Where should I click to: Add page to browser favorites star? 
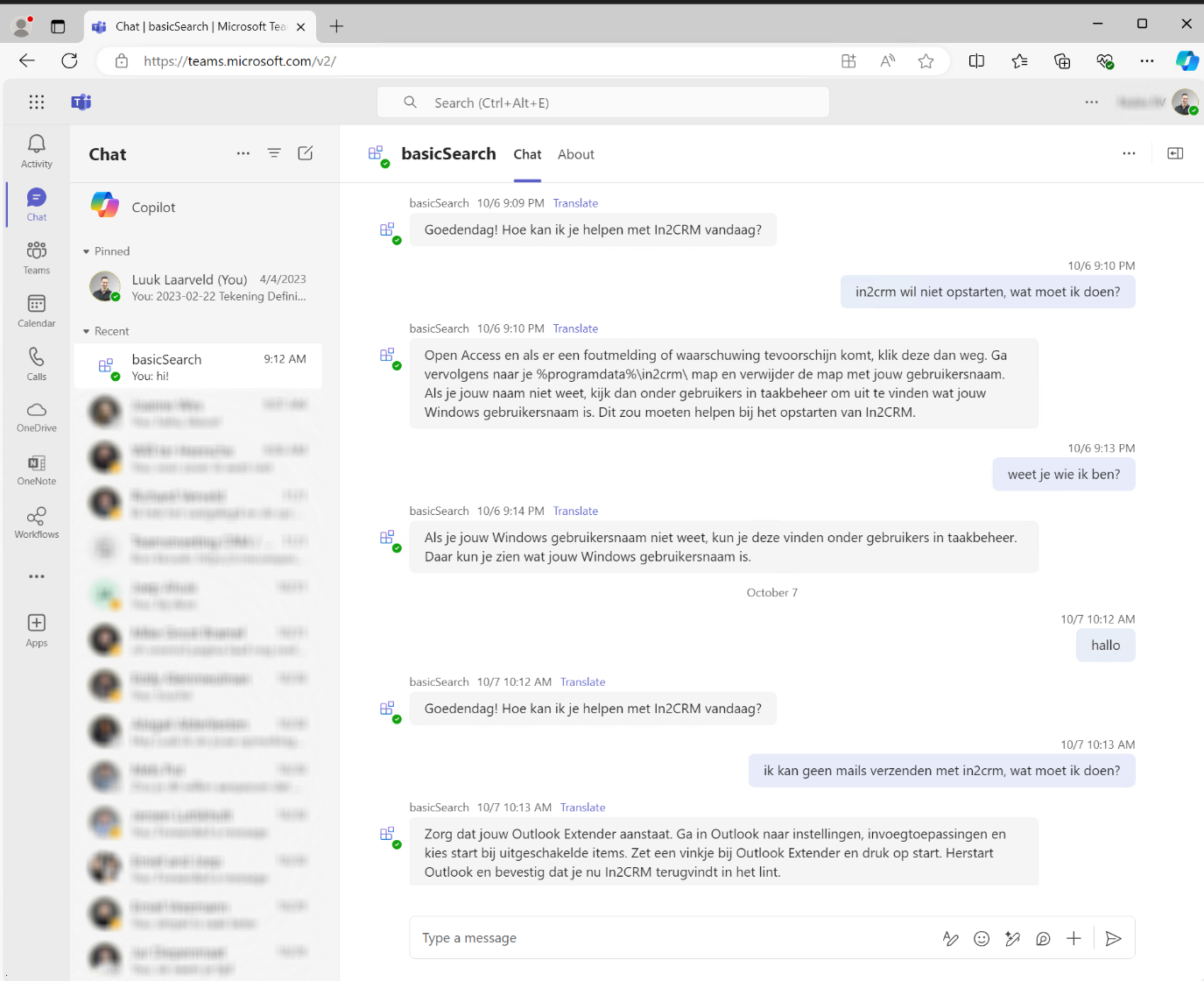[926, 60]
